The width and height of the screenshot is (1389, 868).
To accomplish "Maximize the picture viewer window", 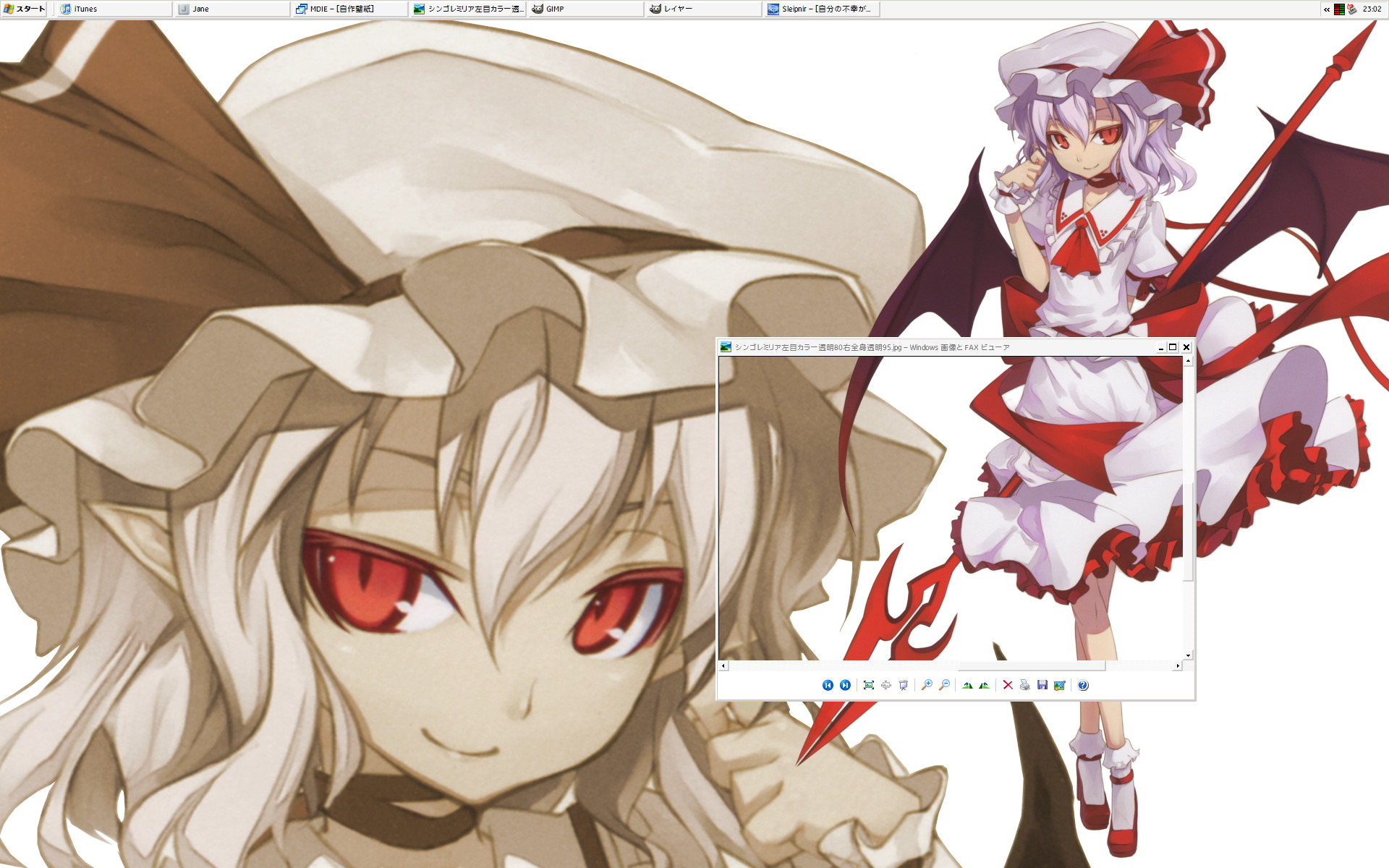I will [x=1173, y=347].
